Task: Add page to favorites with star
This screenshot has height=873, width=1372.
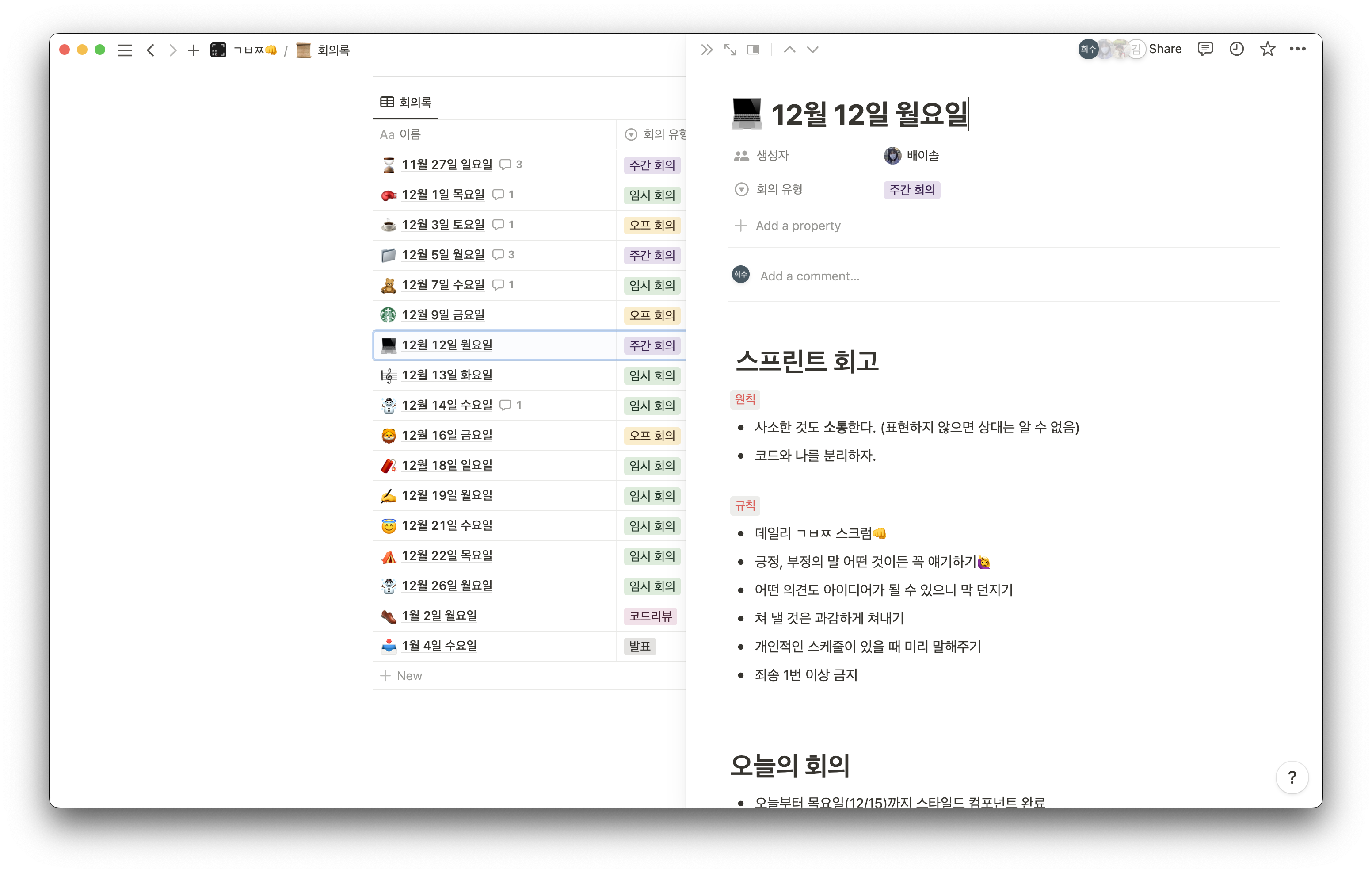Action: click(x=1267, y=49)
